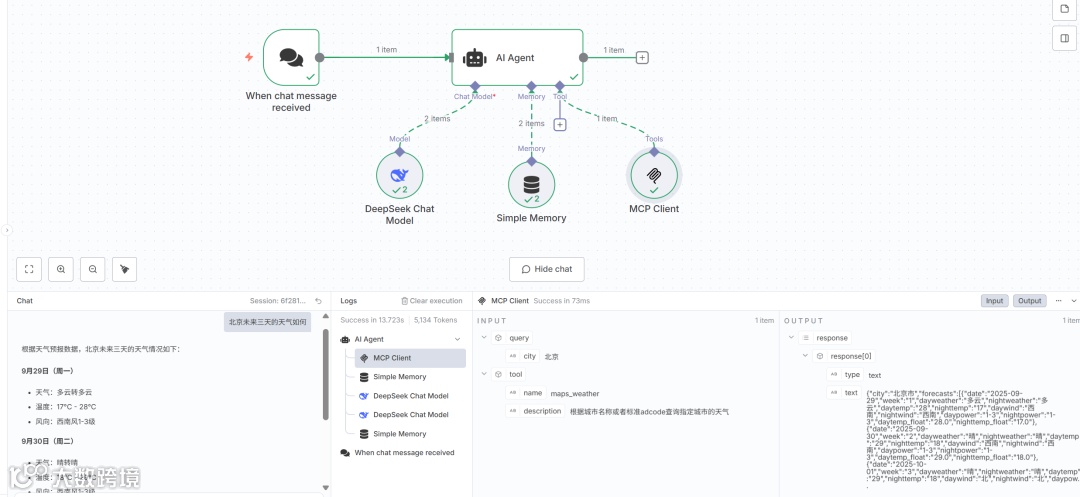Add another tool via Tool plus button
The width and height of the screenshot is (1080, 497).
(560, 125)
